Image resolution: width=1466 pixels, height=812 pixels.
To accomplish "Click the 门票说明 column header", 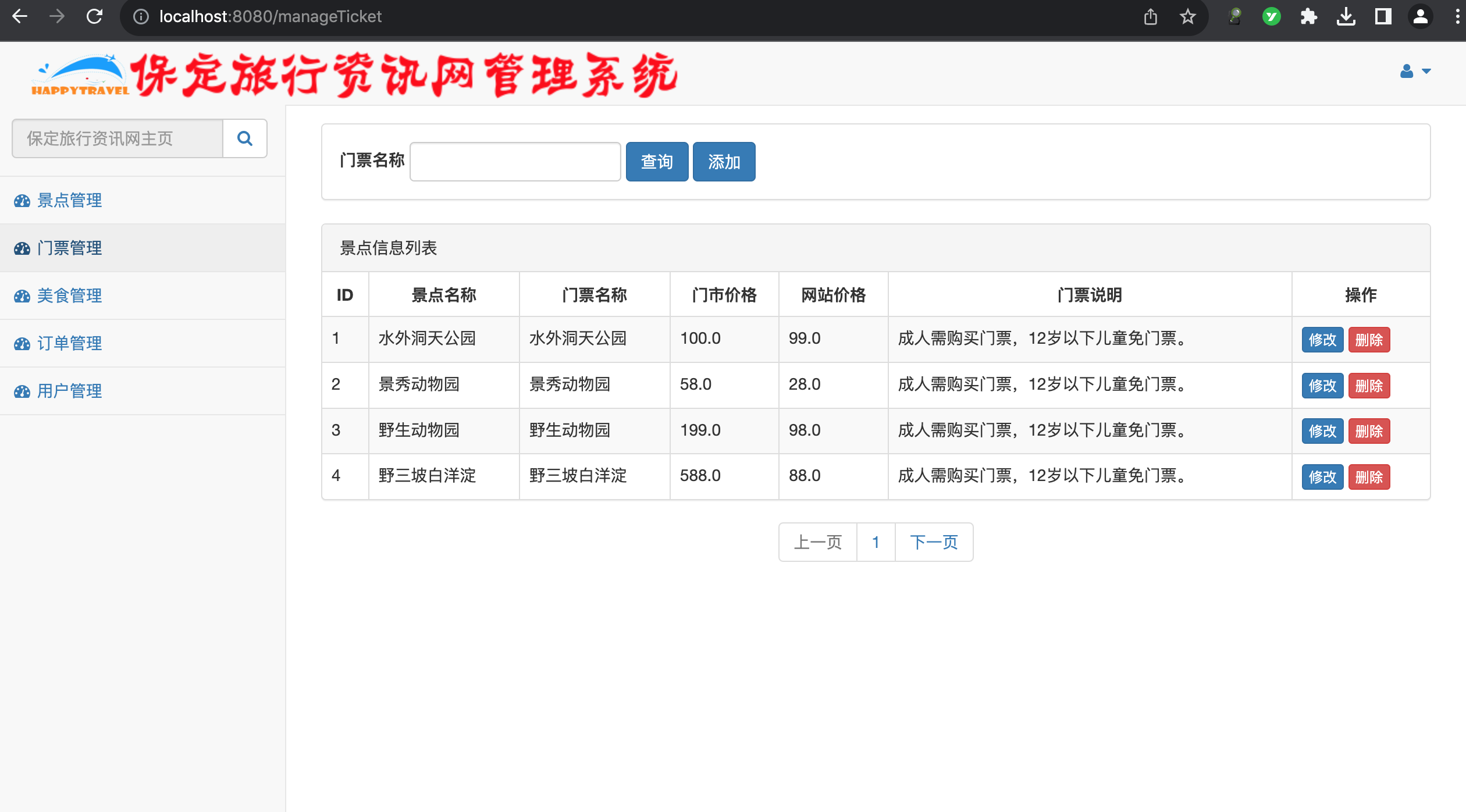I will [1090, 295].
